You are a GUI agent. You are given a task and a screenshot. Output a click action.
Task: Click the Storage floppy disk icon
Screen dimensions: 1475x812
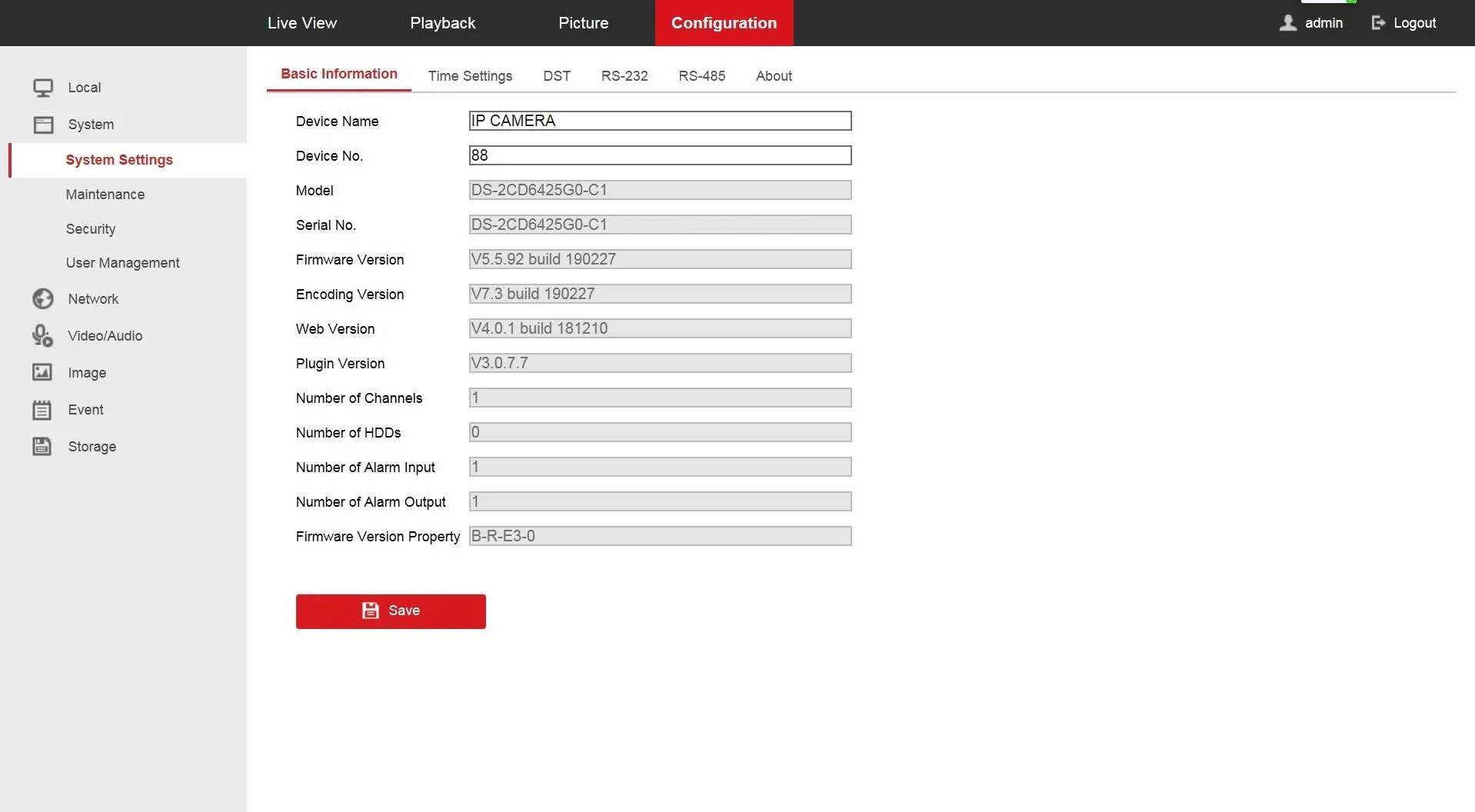[x=42, y=446]
